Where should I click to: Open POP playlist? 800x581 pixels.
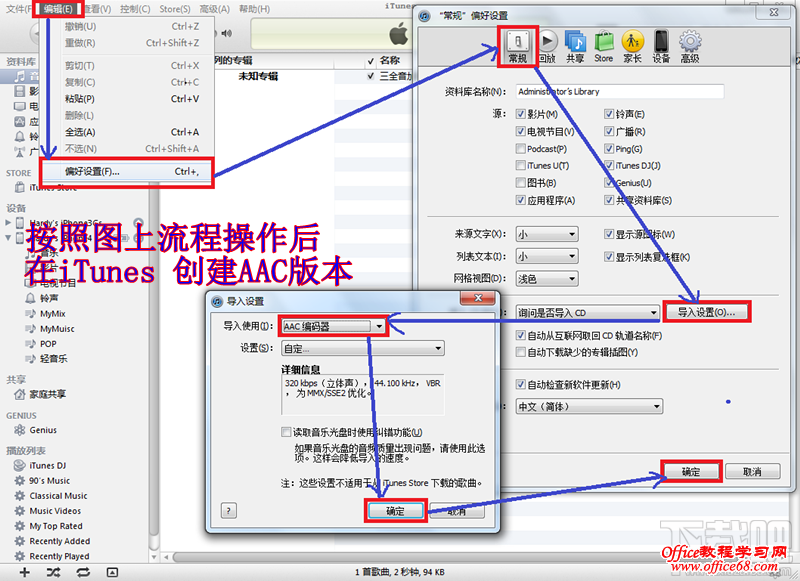coord(48,344)
